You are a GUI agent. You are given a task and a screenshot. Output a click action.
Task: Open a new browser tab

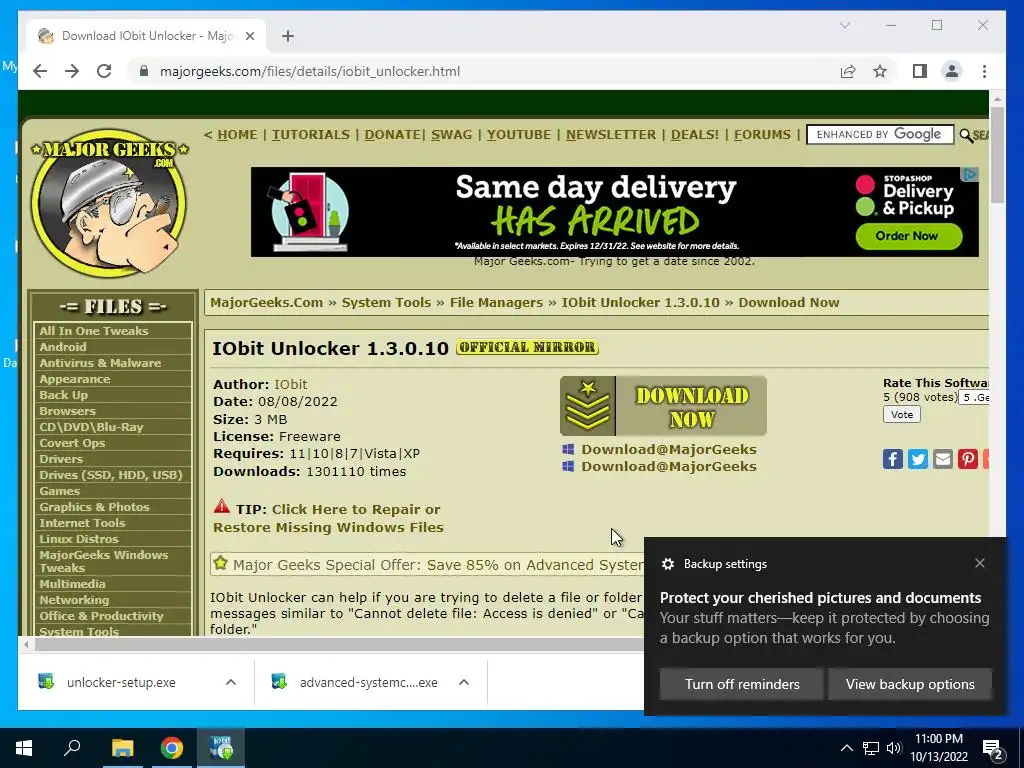point(288,36)
